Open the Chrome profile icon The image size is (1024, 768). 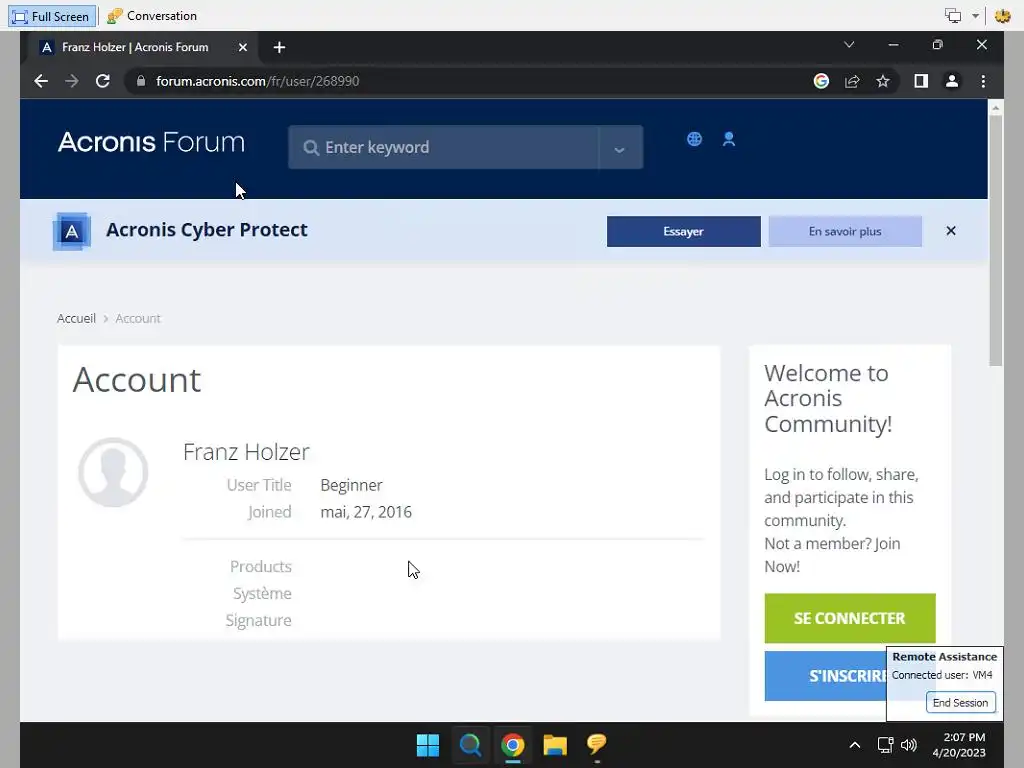[952, 81]
